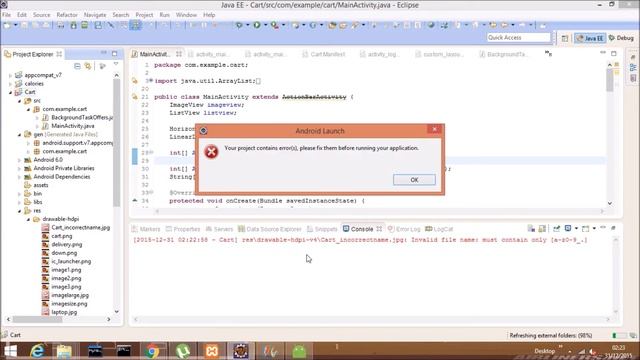Close the Console view tab
Screen dimensions: 640x360
379,229
